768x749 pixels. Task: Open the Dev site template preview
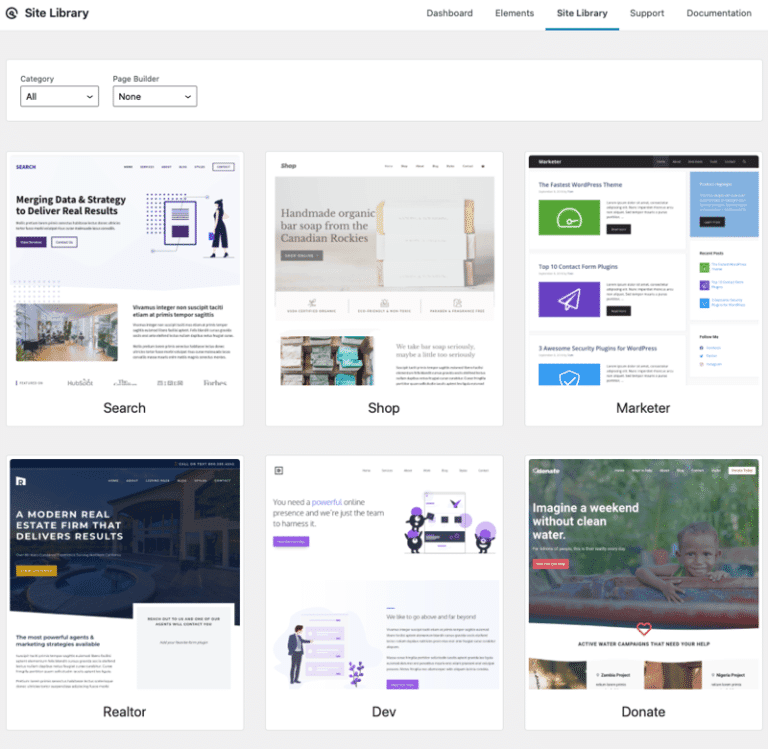tap(384, 574)
